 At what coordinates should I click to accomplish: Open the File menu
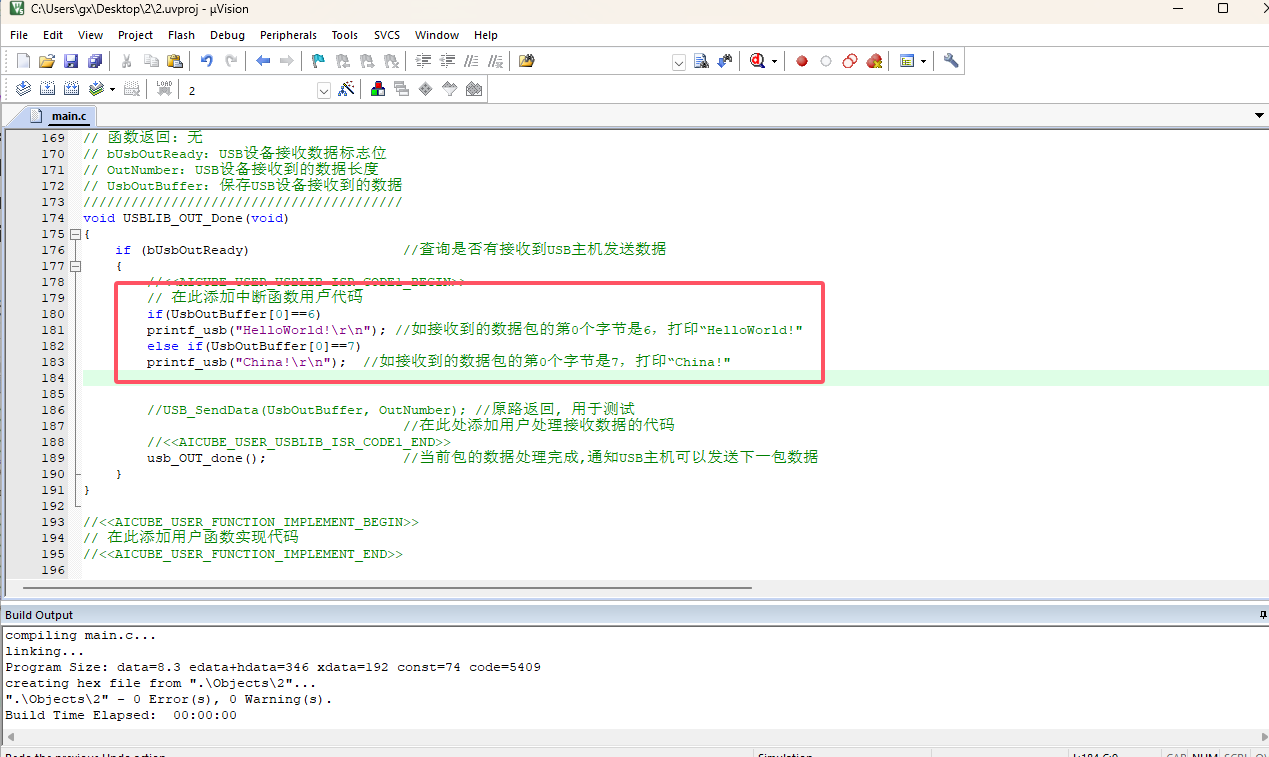click(x=19, y=35)
